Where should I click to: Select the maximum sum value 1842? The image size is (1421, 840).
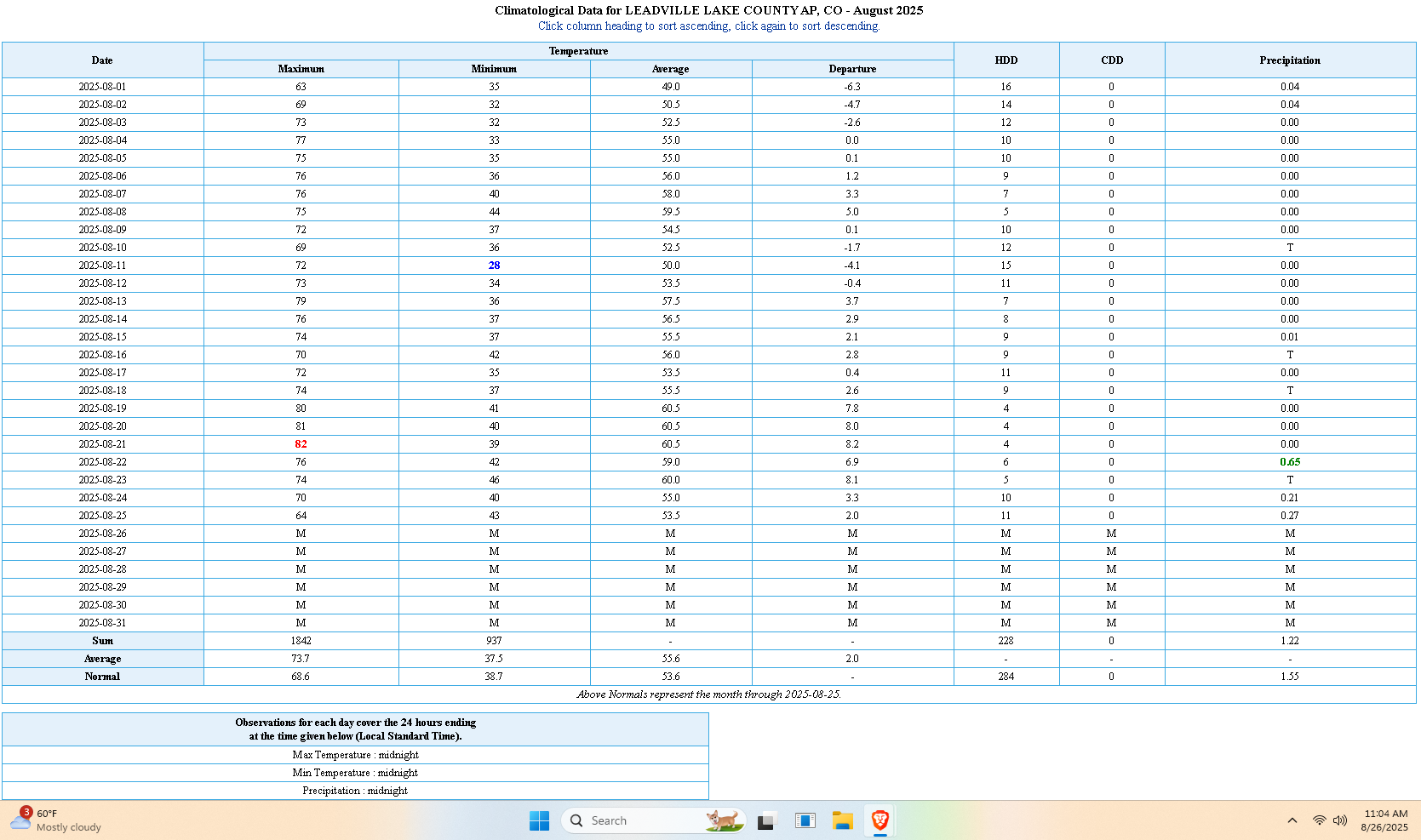tap(301, 641)
